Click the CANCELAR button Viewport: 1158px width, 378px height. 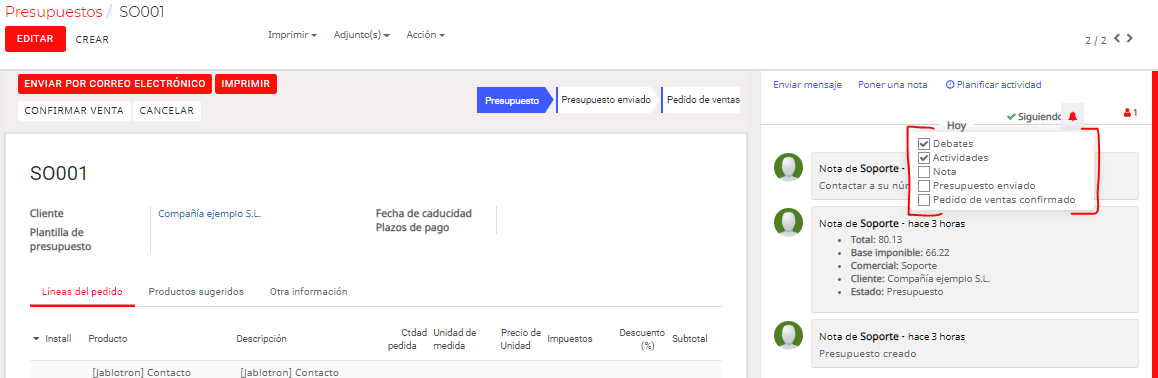pos(167,111)
